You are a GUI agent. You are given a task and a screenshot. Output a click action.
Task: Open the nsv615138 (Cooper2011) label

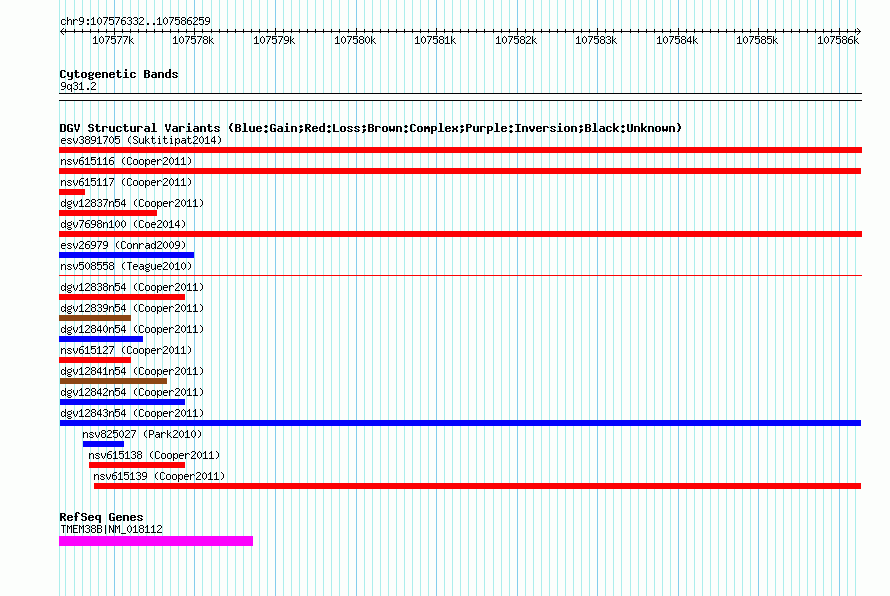point(154,455)
